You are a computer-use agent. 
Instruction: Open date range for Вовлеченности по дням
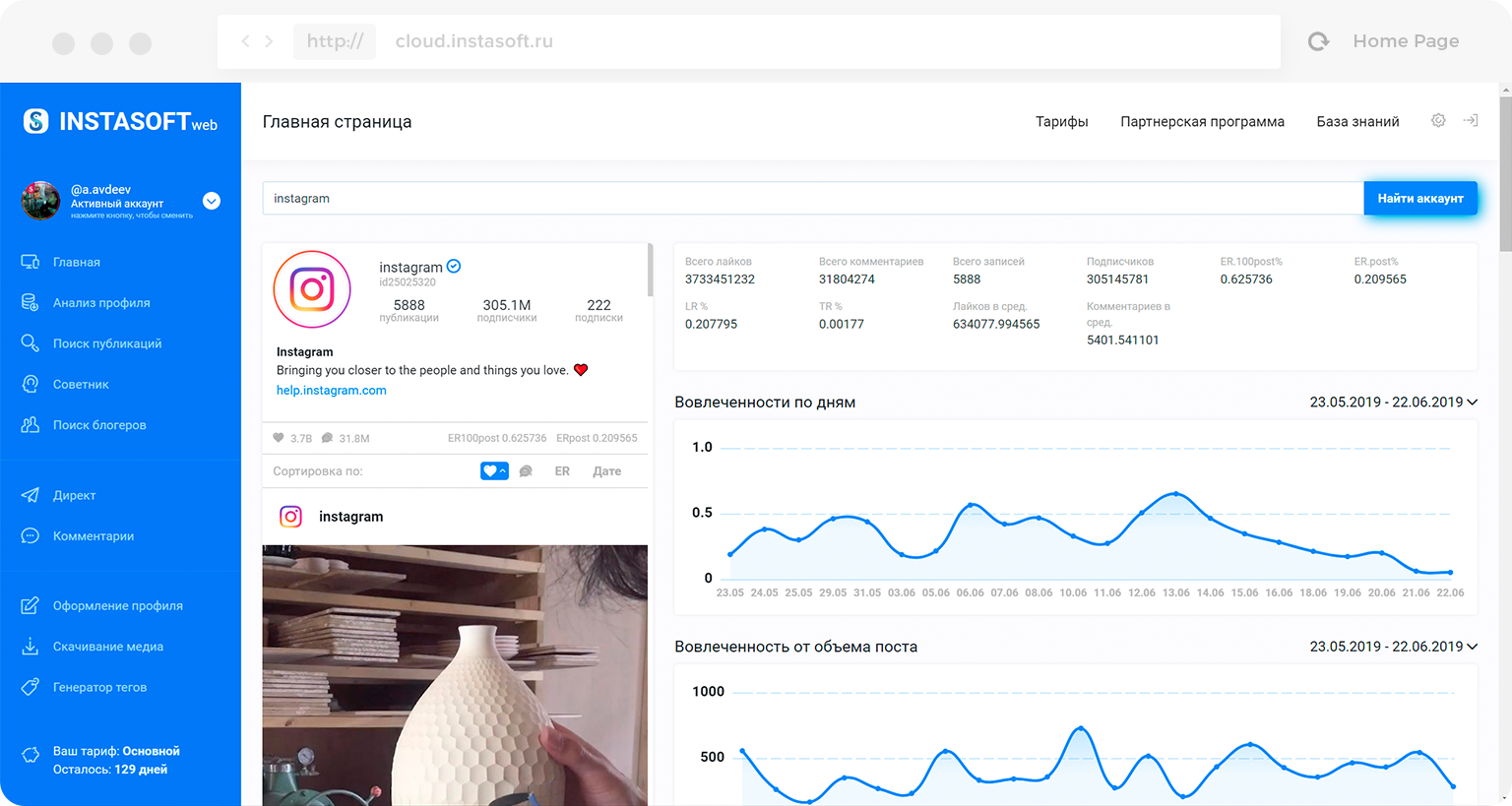(x=1393, y=402)
